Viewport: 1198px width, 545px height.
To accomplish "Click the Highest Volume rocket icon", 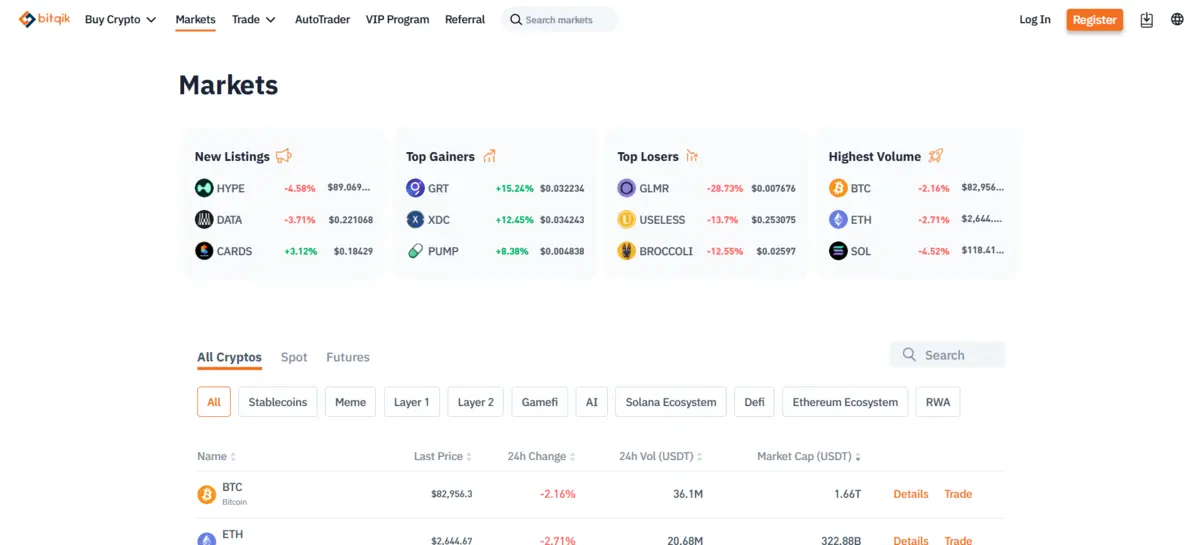I will click(935, 156).
